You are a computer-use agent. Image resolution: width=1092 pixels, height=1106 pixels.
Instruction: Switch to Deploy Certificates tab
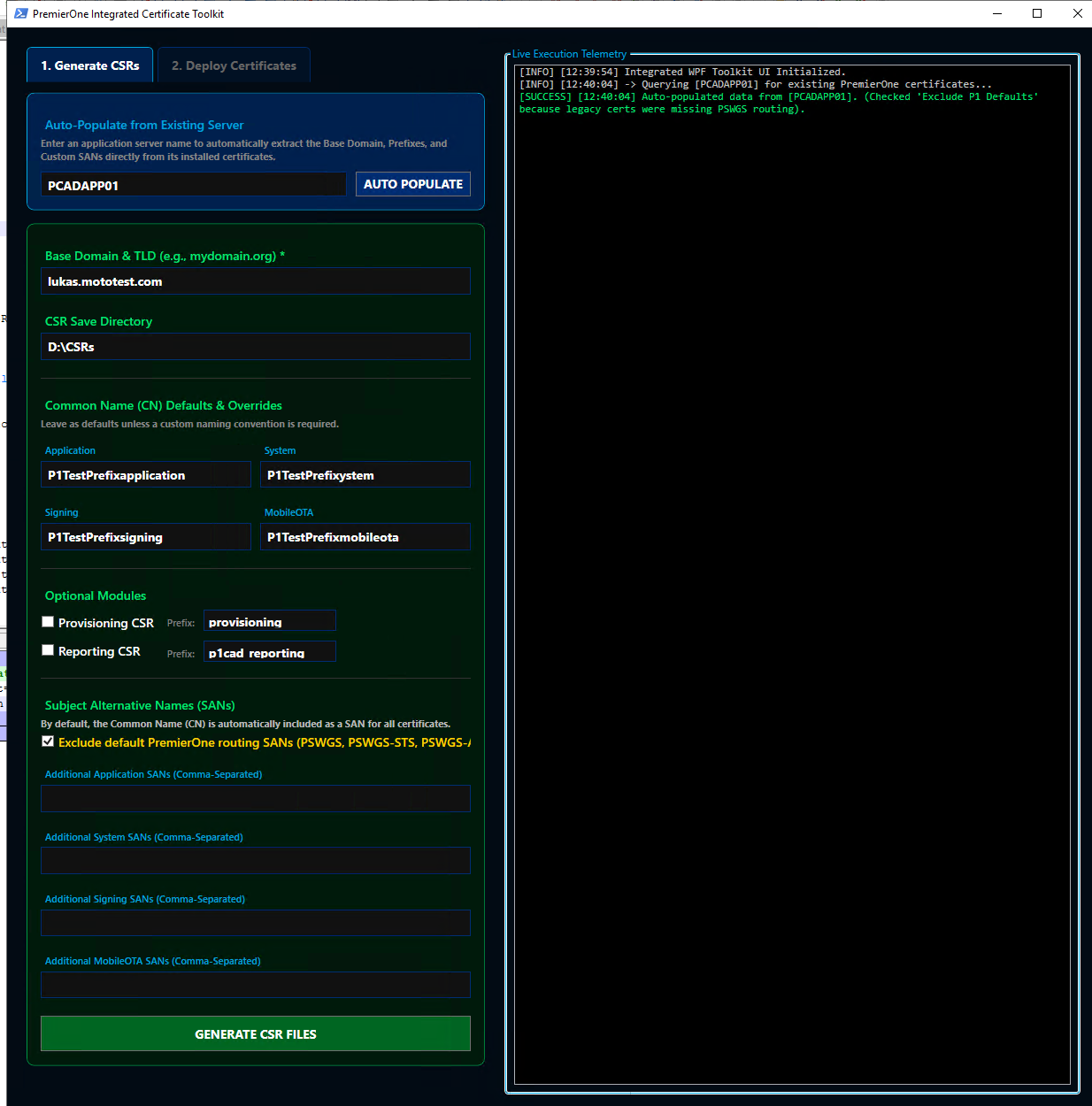234,65
